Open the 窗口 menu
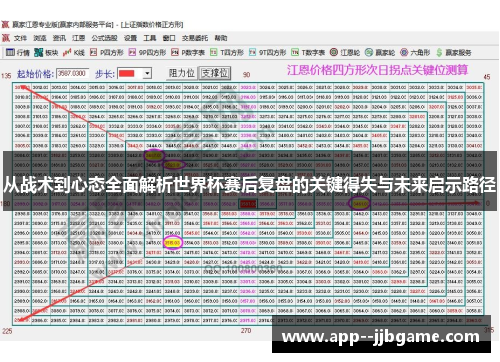The height and width of the screenshot is (362, 500). (169, 38)
